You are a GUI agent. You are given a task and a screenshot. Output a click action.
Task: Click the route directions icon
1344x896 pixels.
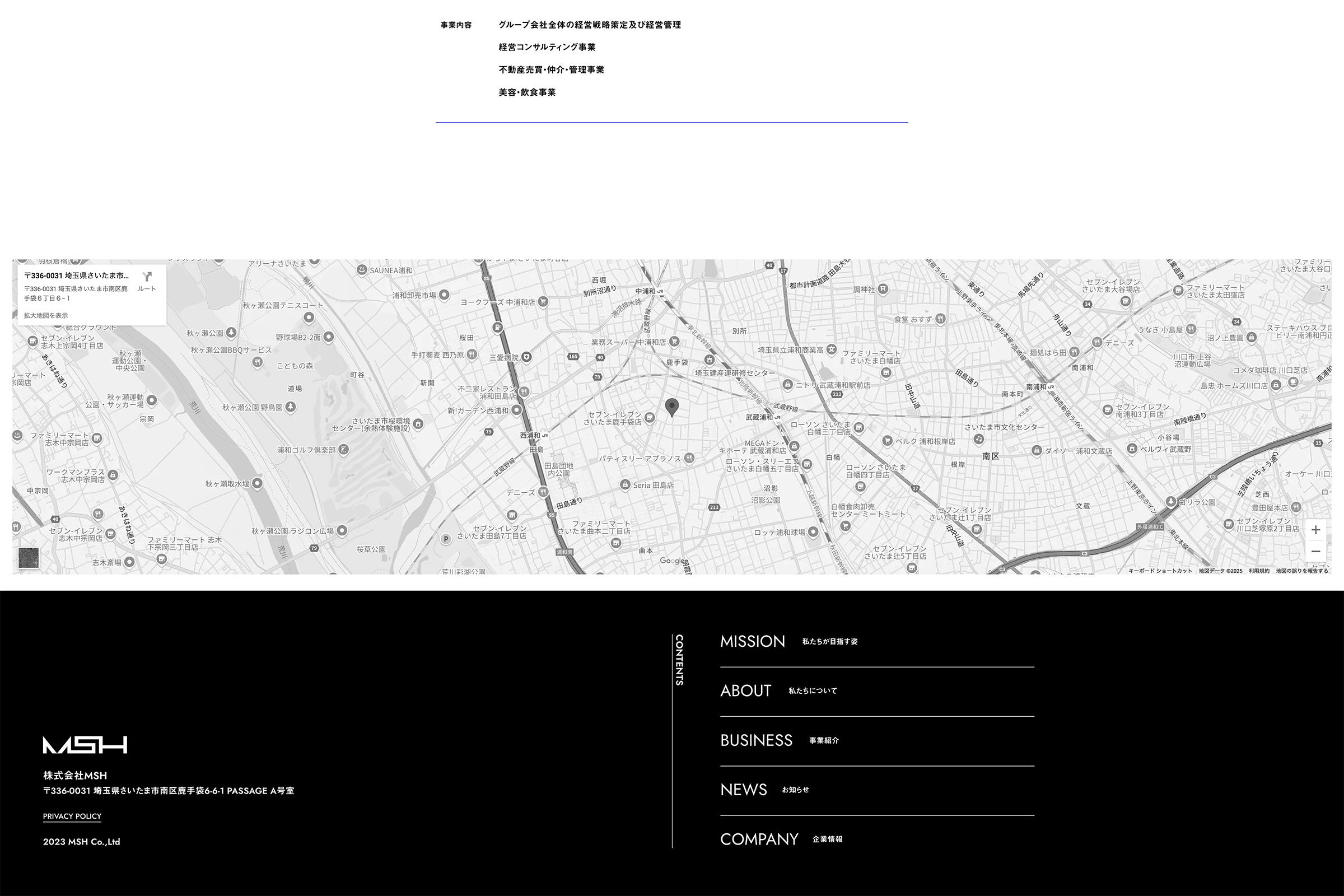pos(147,278)
